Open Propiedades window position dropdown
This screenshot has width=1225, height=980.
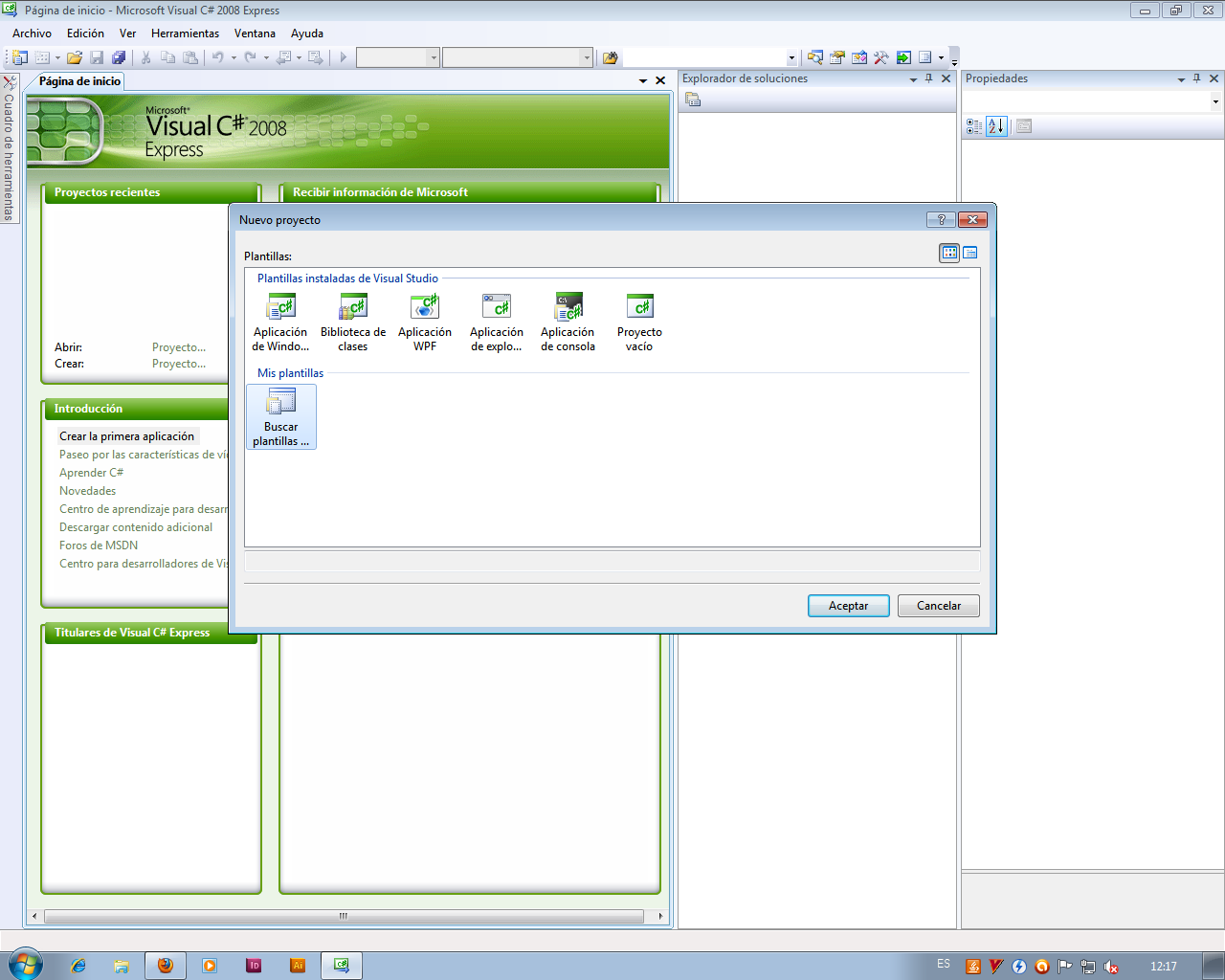coord(1181,79)
